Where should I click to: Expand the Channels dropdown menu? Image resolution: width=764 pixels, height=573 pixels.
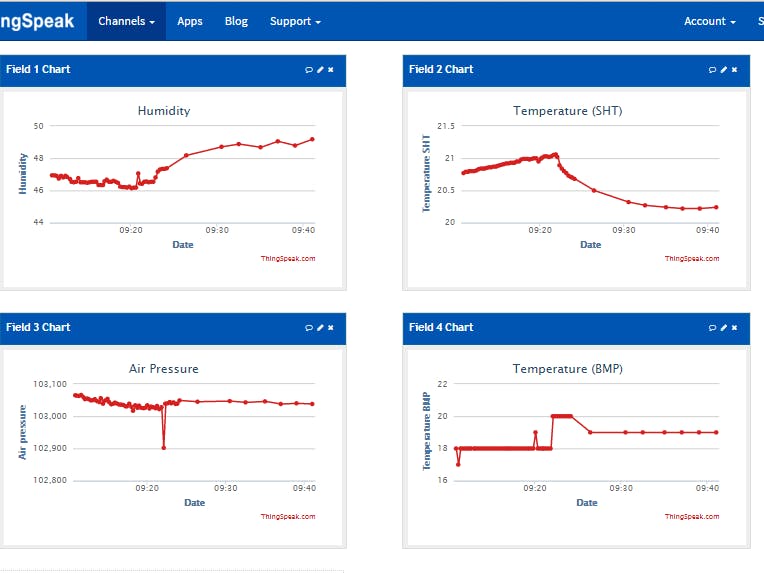pyautogui.click(x=126, y=21)
